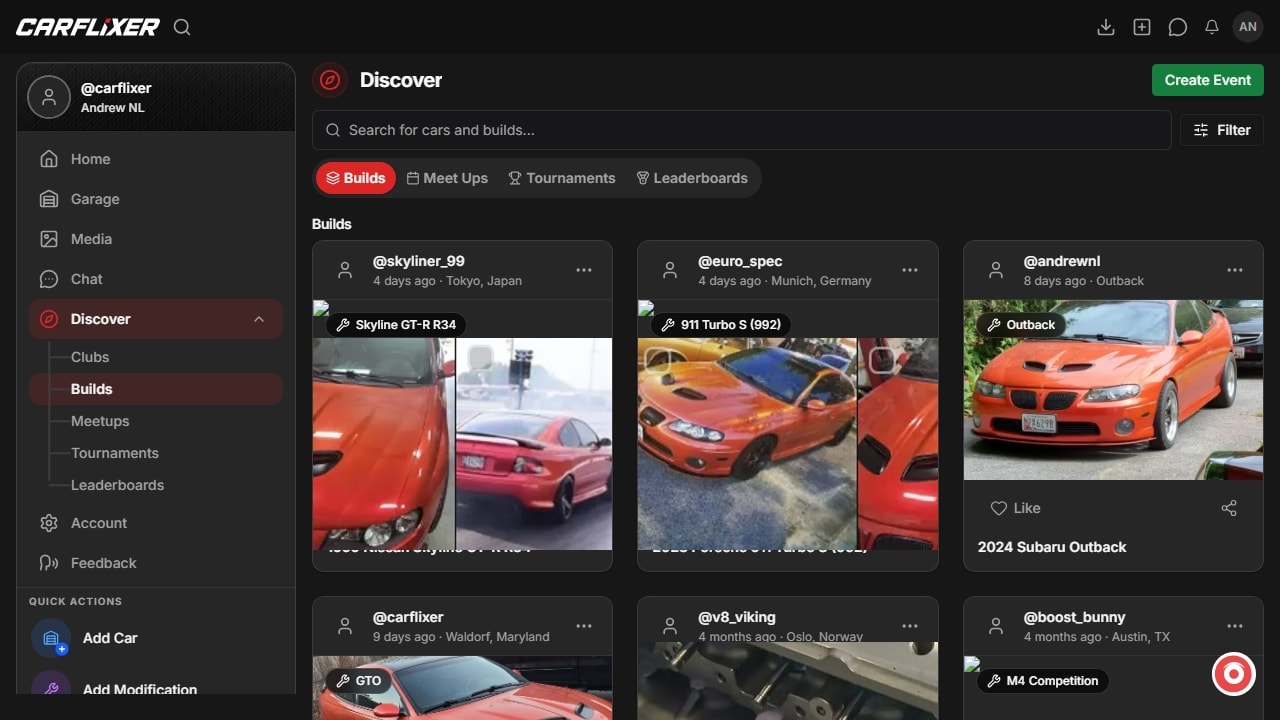Open the @euro_spec profile link
Screen dimensions: 1280x720
pos(740,261)
